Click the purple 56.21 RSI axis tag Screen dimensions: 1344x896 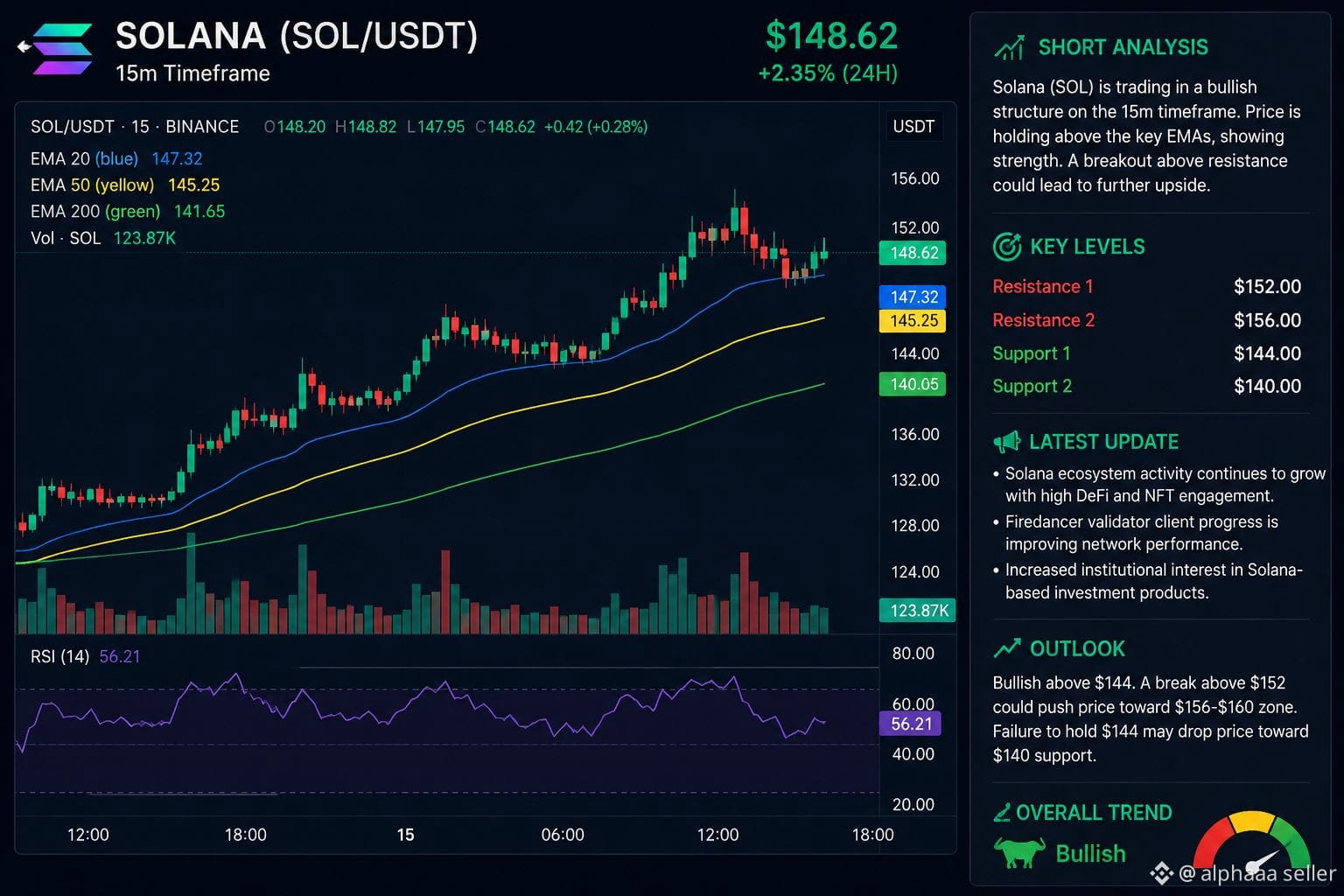click(911, 724)
